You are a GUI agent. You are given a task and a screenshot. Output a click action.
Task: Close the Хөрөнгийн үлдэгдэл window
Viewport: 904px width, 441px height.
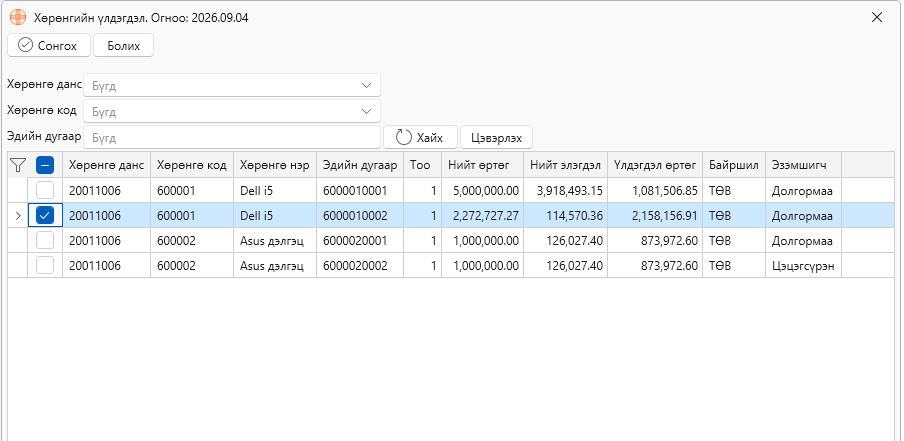877,17
